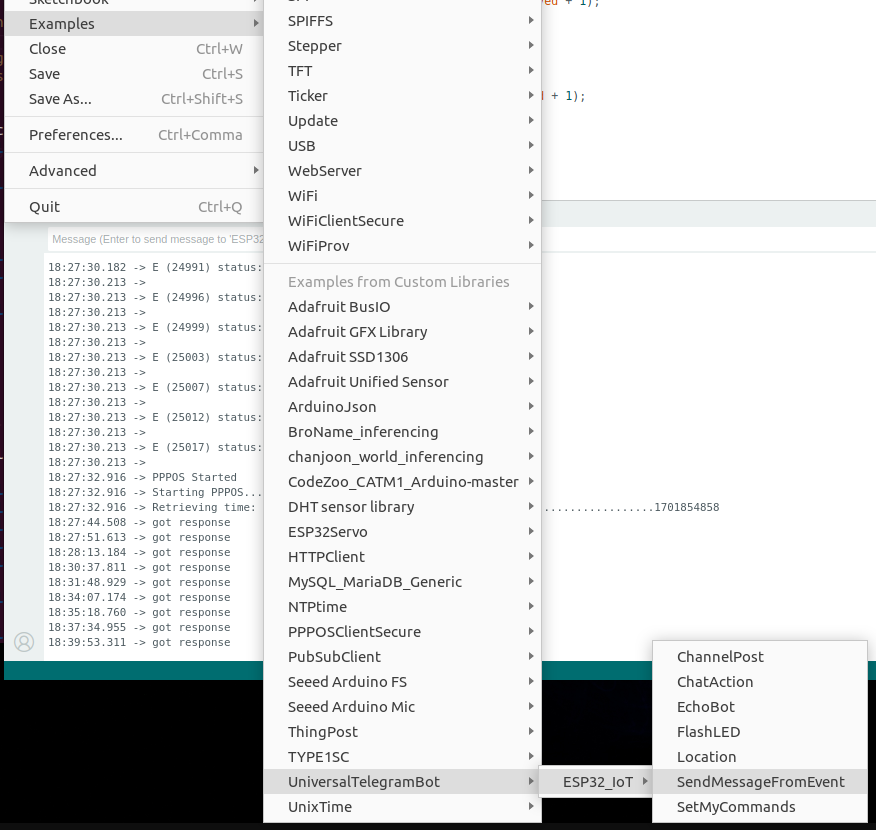Expand Stepper examples submenu

point(402,46)
